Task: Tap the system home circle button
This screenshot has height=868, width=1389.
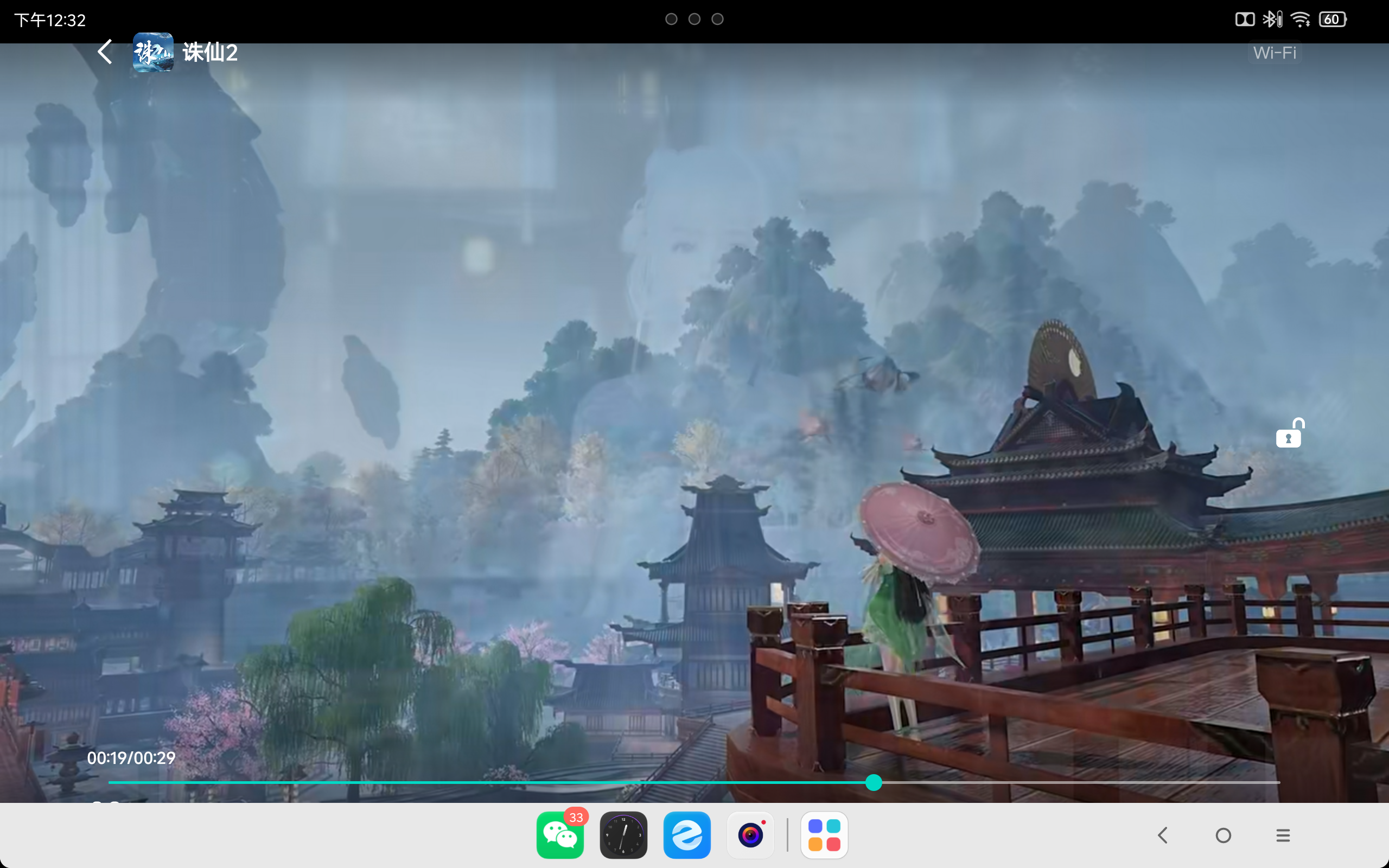Action: (1223, 835)
